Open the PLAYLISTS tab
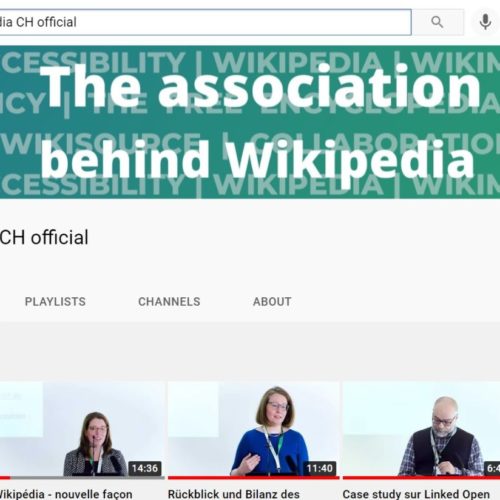Viewport: 500px width, 500px height. tap(55, 302)
